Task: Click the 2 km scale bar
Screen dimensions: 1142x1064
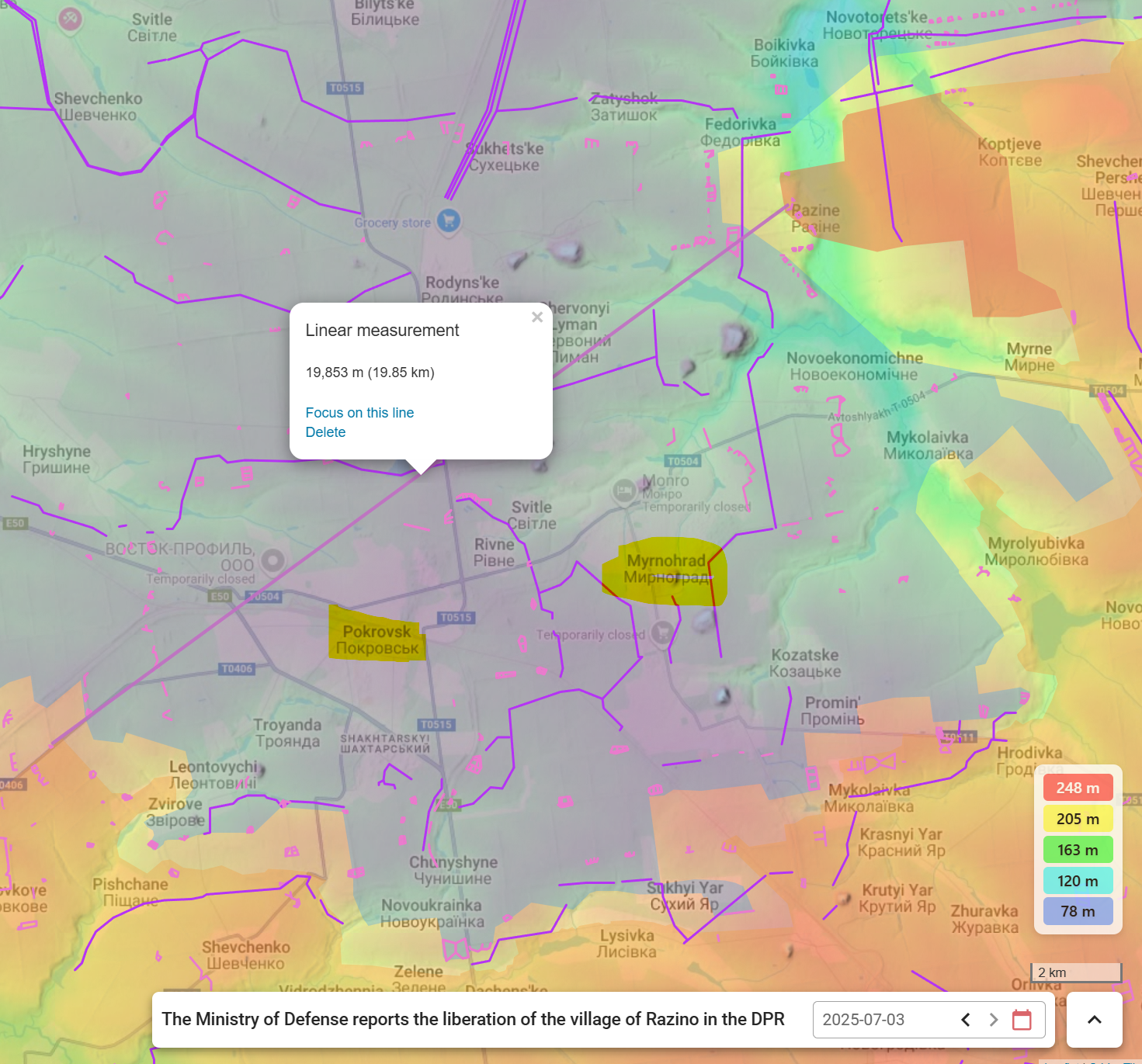Action: [1076, 972]
